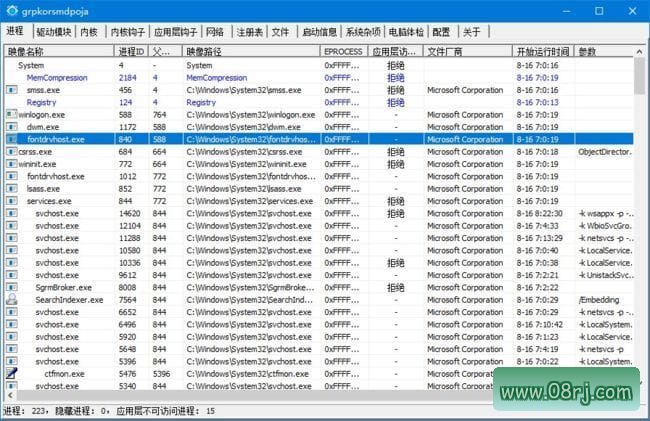Click the ctfmon.exe pen icon
The height and width of the screenshot is (421, 650).
point(12,373)
